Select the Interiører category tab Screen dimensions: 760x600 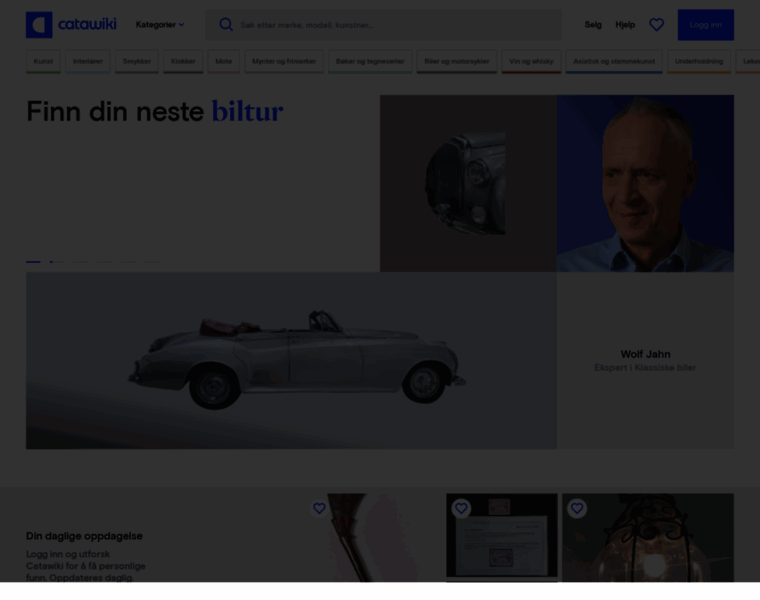pos(88,62)
